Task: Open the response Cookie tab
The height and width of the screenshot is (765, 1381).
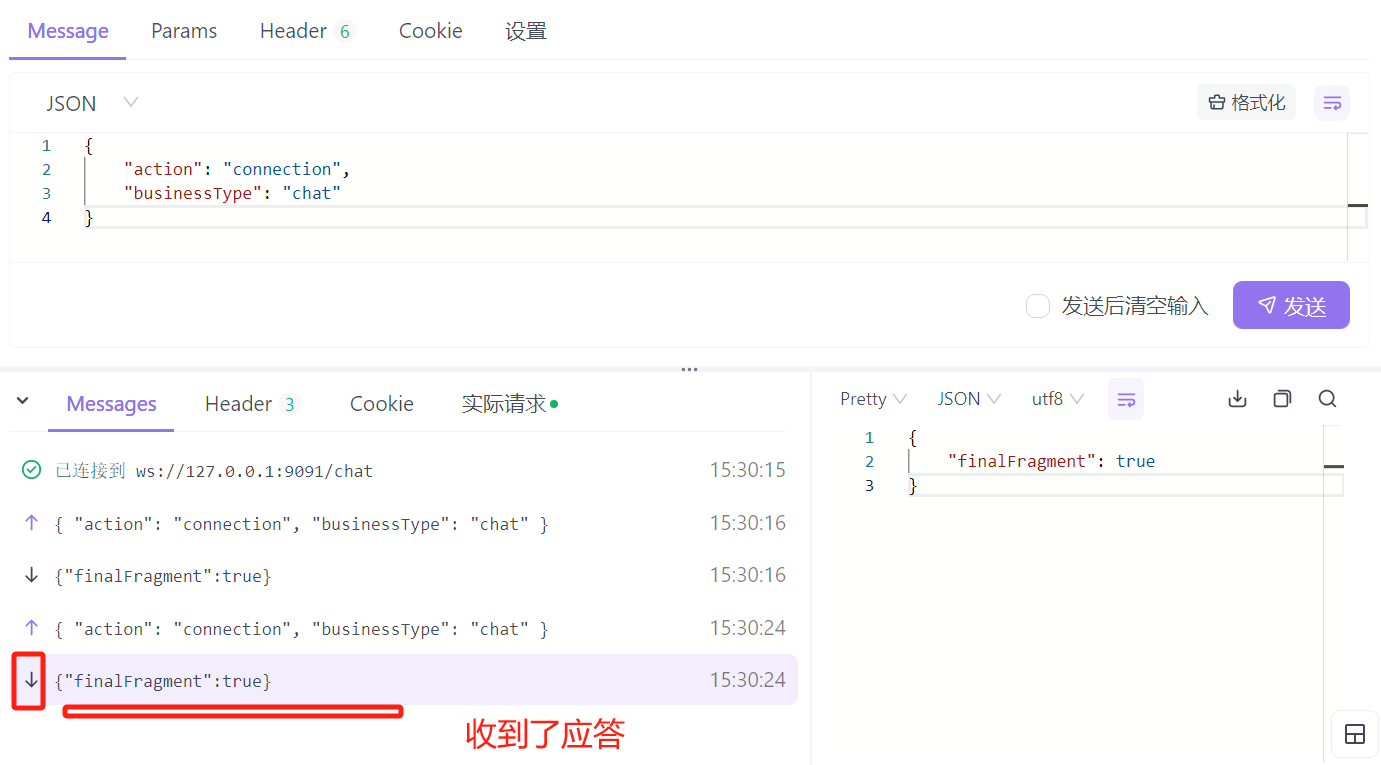Action: (x=382, y=404)
